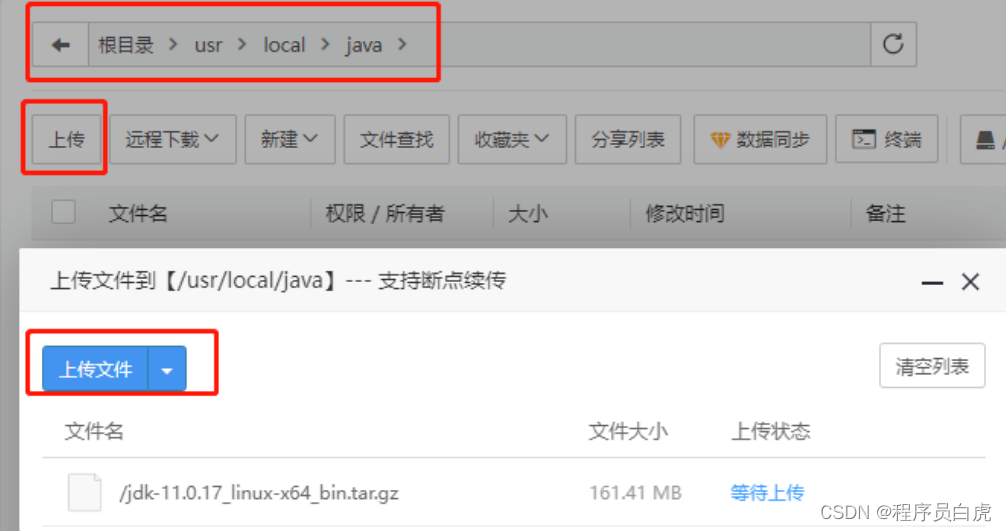Navigate to the local breadcrumb folder

[284, 45]
